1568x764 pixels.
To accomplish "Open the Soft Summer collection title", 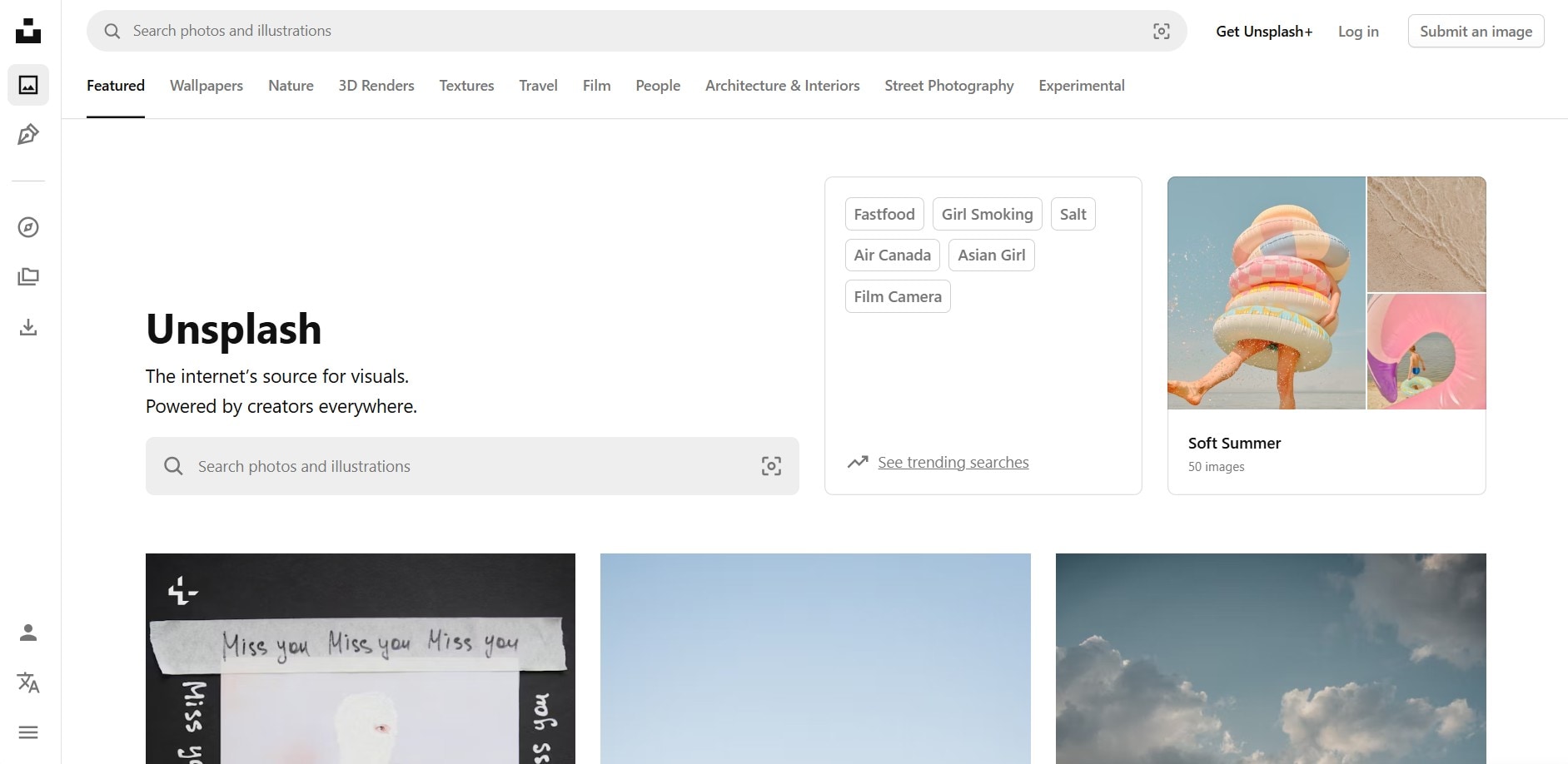I will [x=1234, y=444].
